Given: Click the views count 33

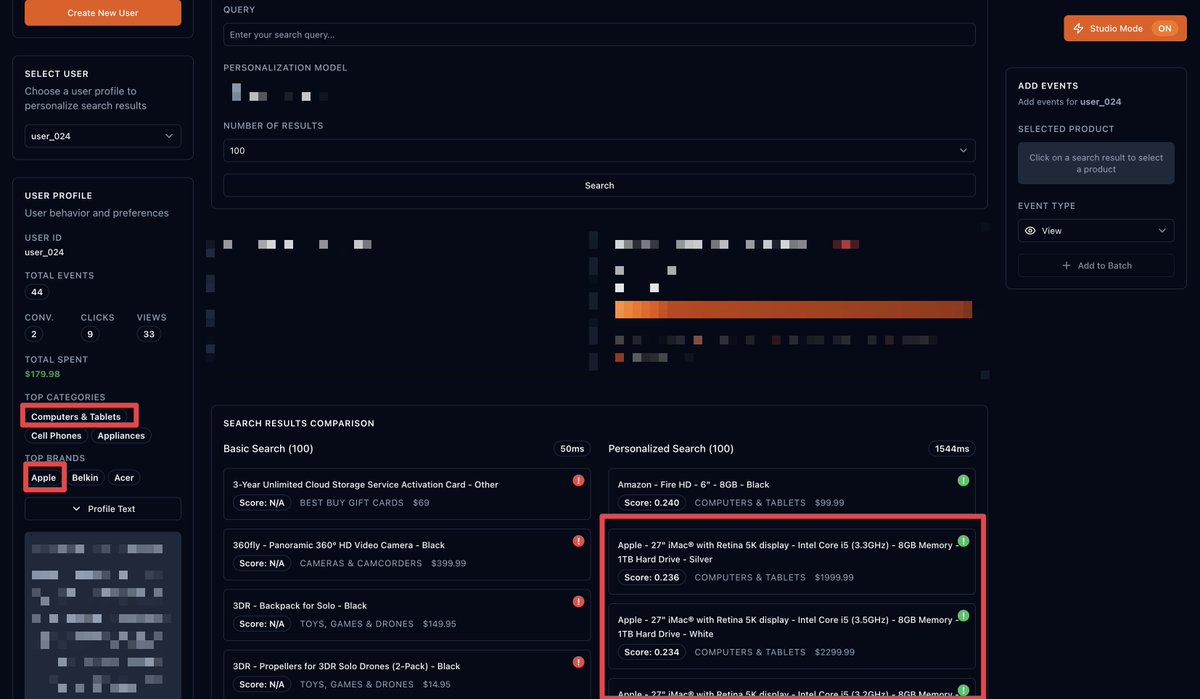Looking at the screenshot, I should 149,334.
